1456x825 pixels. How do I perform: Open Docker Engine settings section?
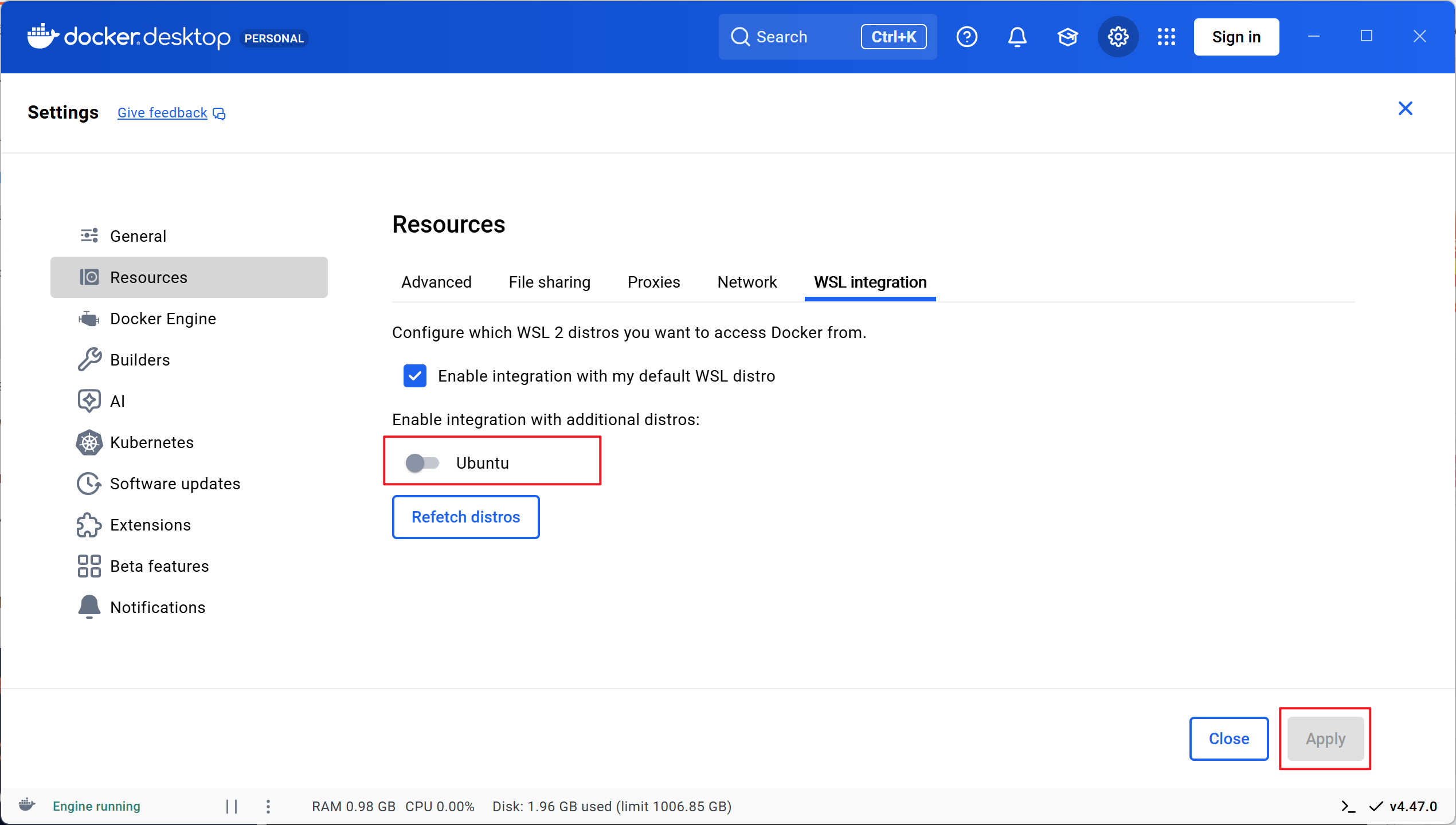pyautogui.click(x=163, y=319)
